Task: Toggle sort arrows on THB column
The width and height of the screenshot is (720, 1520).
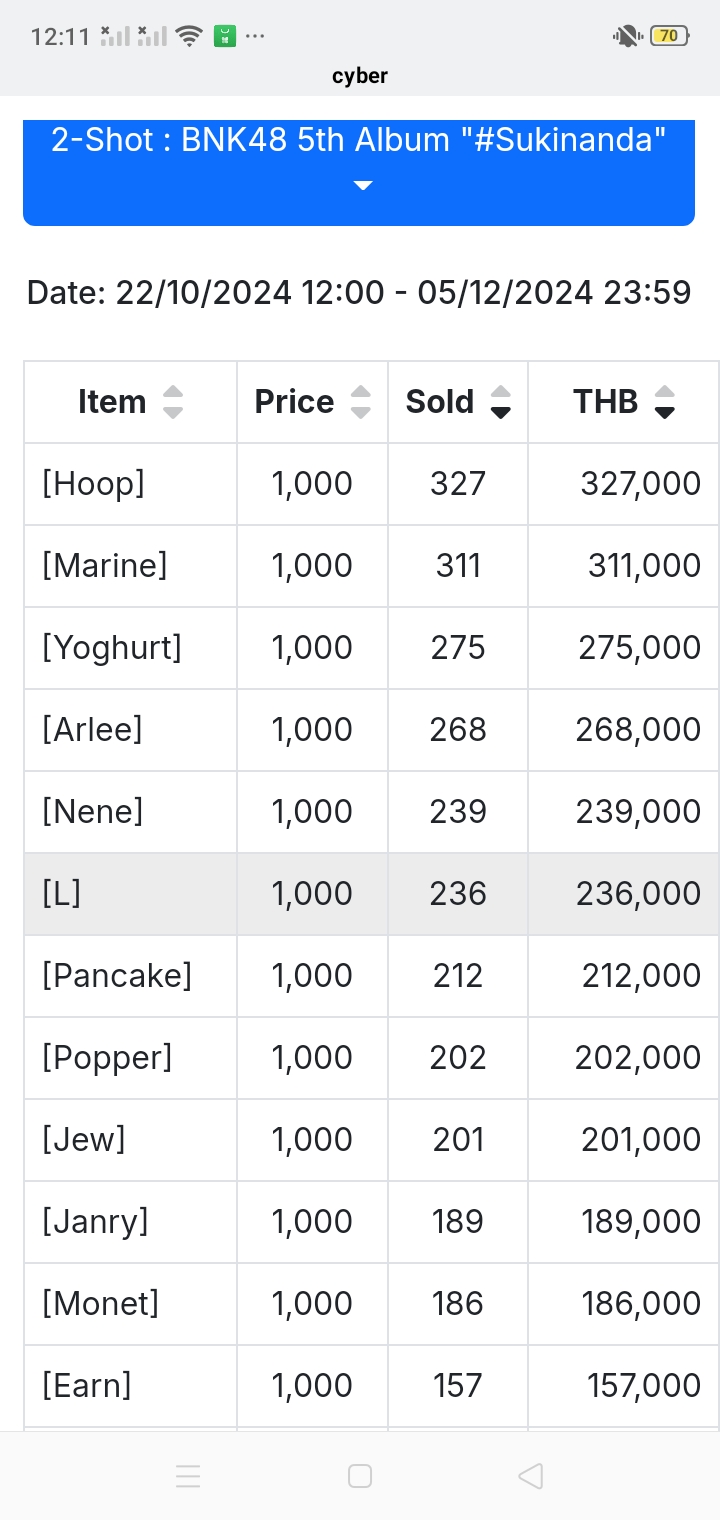Action: tap(664, 402)
